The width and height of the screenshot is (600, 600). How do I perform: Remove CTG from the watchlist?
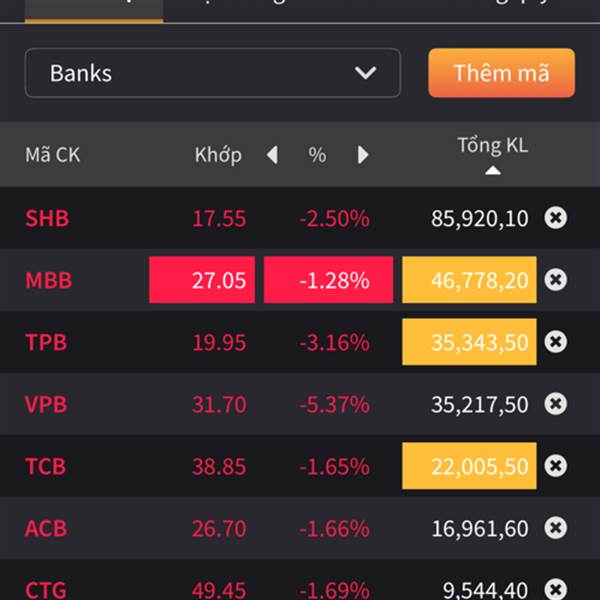click(x=556, y=589)
